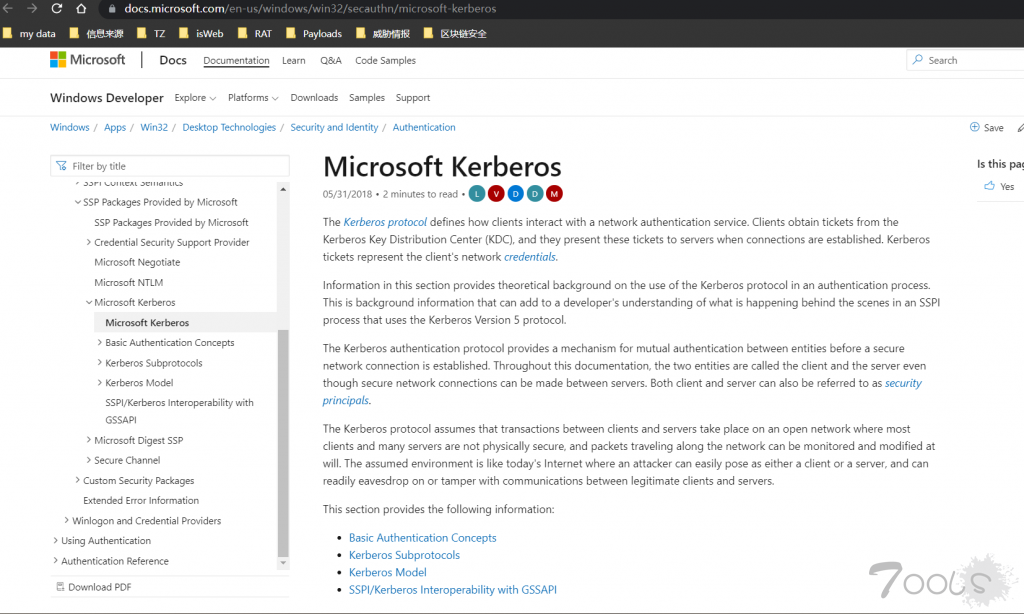Click the filter funnel icon
Viewport: 1024px width, 614px height.
point(61,166)
